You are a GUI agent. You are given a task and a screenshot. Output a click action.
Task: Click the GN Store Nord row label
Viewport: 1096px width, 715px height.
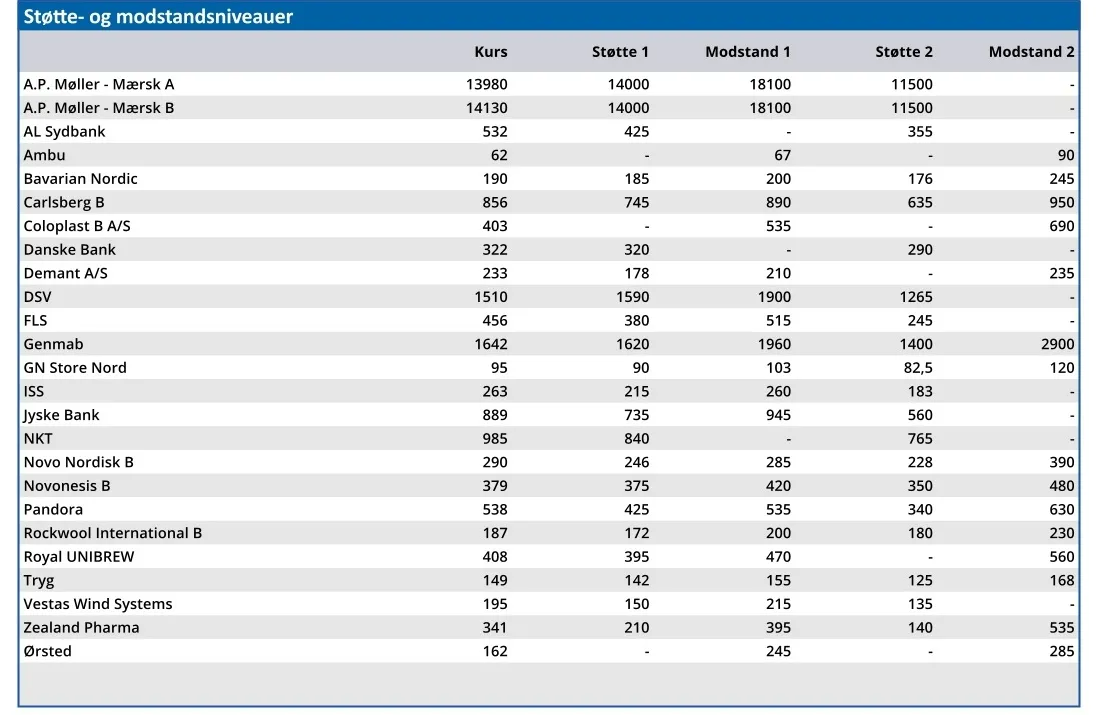click(75, 368)
